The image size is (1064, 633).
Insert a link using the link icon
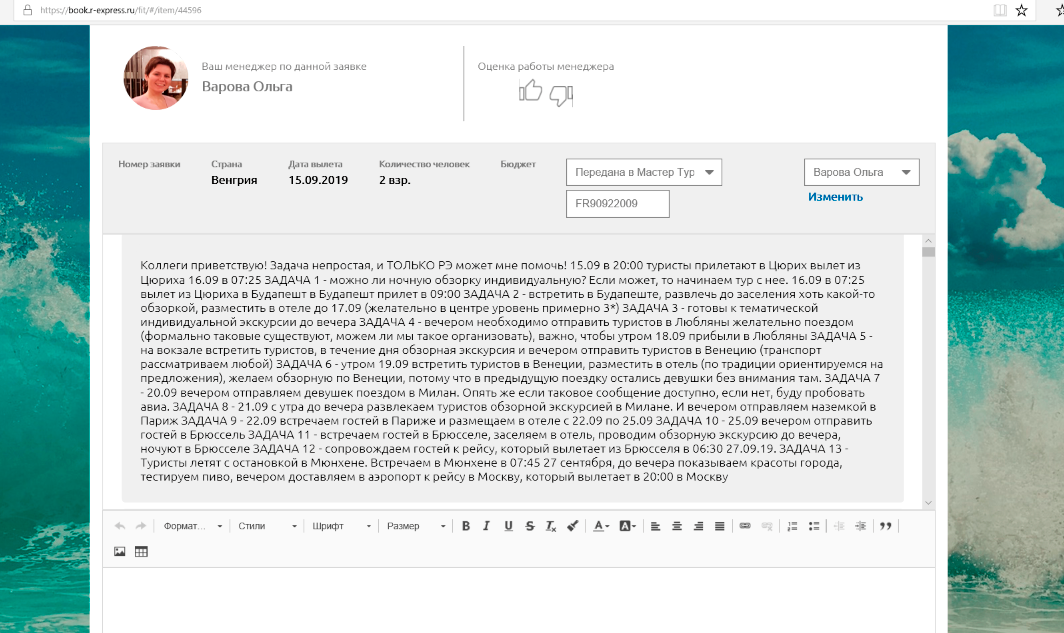(x=745, y=526)
